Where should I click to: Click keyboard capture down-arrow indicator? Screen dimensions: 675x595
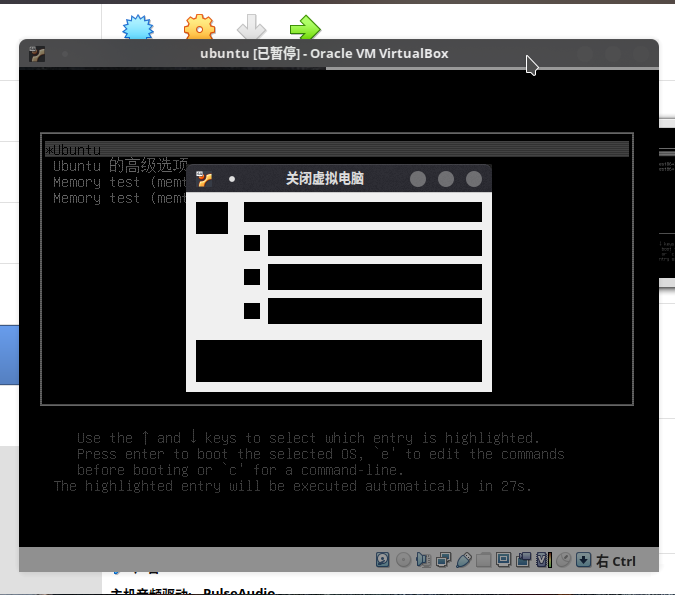tap(584, 560)
